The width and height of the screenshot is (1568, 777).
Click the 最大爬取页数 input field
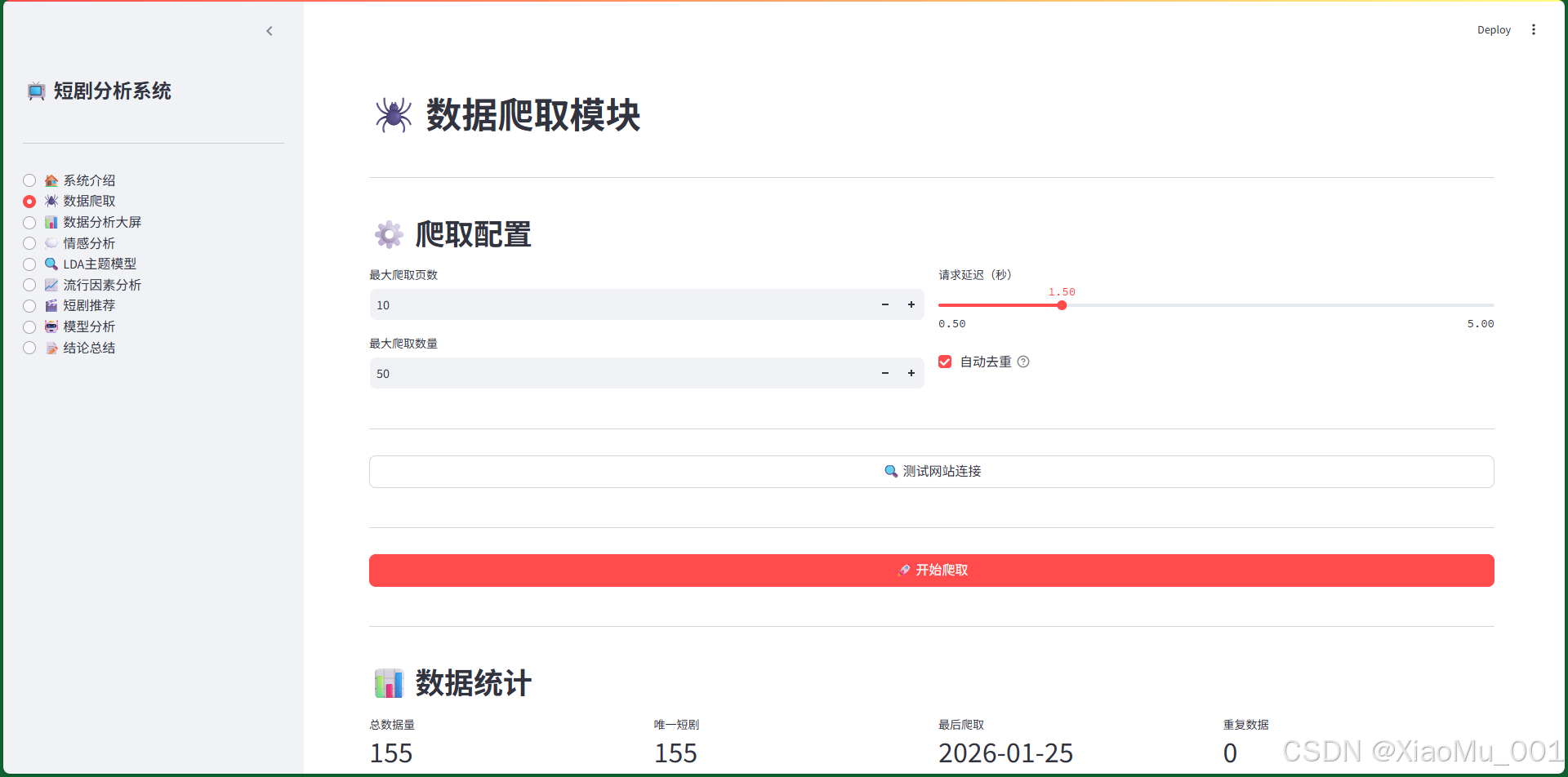click(x=621, y=305)
